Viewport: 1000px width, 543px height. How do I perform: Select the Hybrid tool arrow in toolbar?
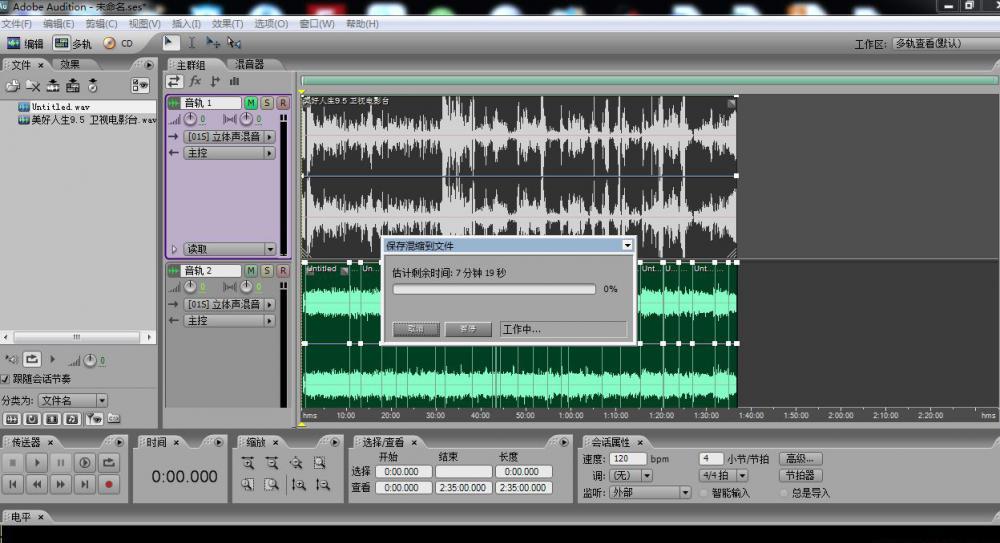[x=170, y=43]
